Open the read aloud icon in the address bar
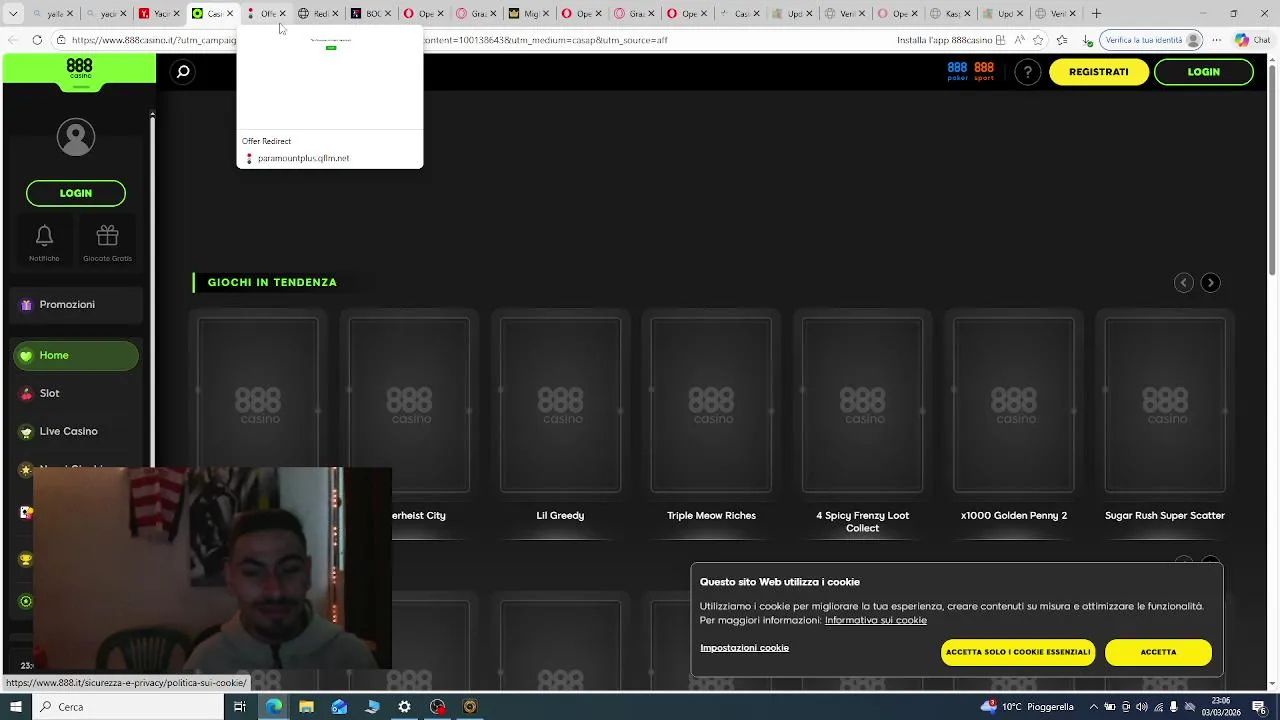Viewport: 1280px width, 720px height. click(1019, 40)
